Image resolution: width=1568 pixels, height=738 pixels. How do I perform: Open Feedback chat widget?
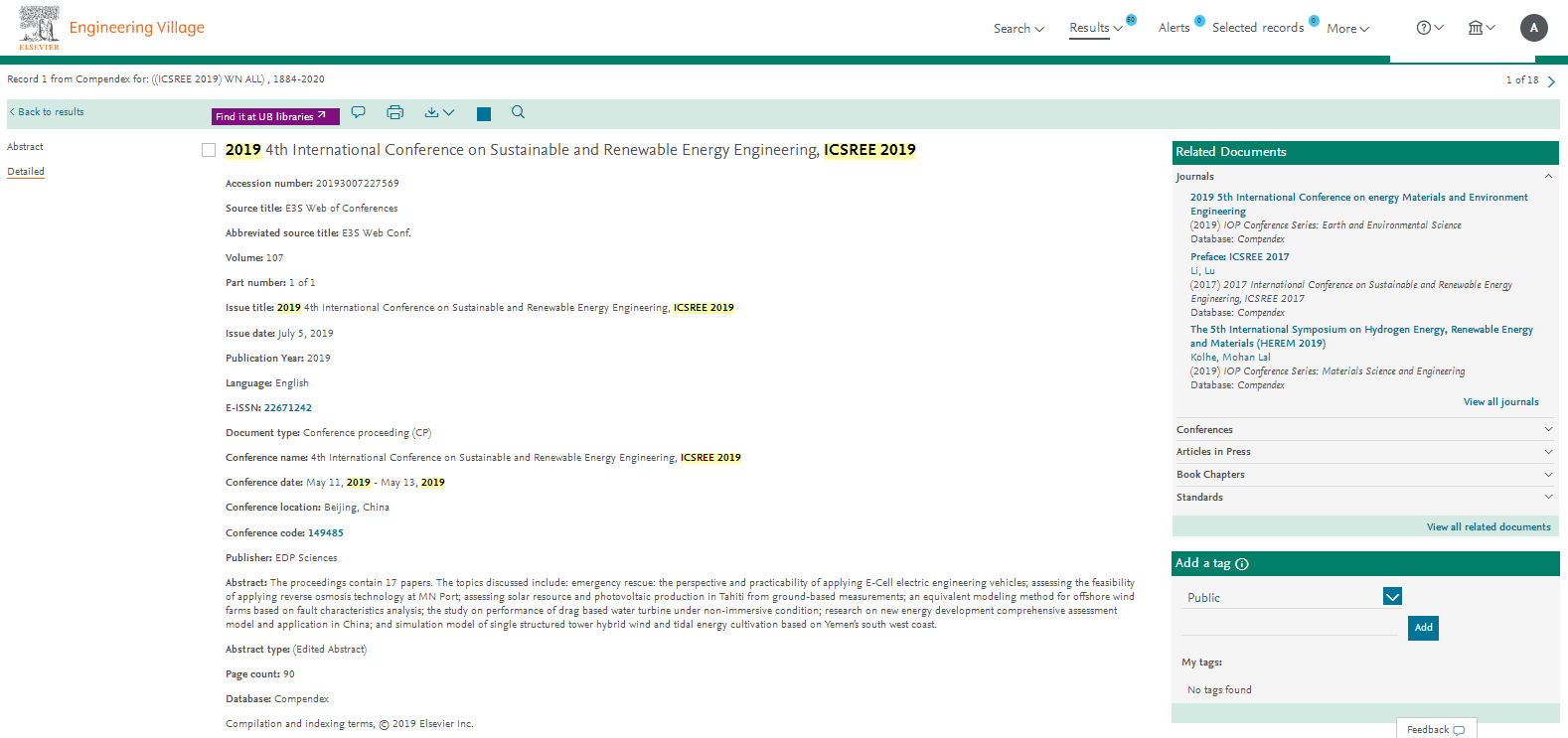click(1436, 729)
